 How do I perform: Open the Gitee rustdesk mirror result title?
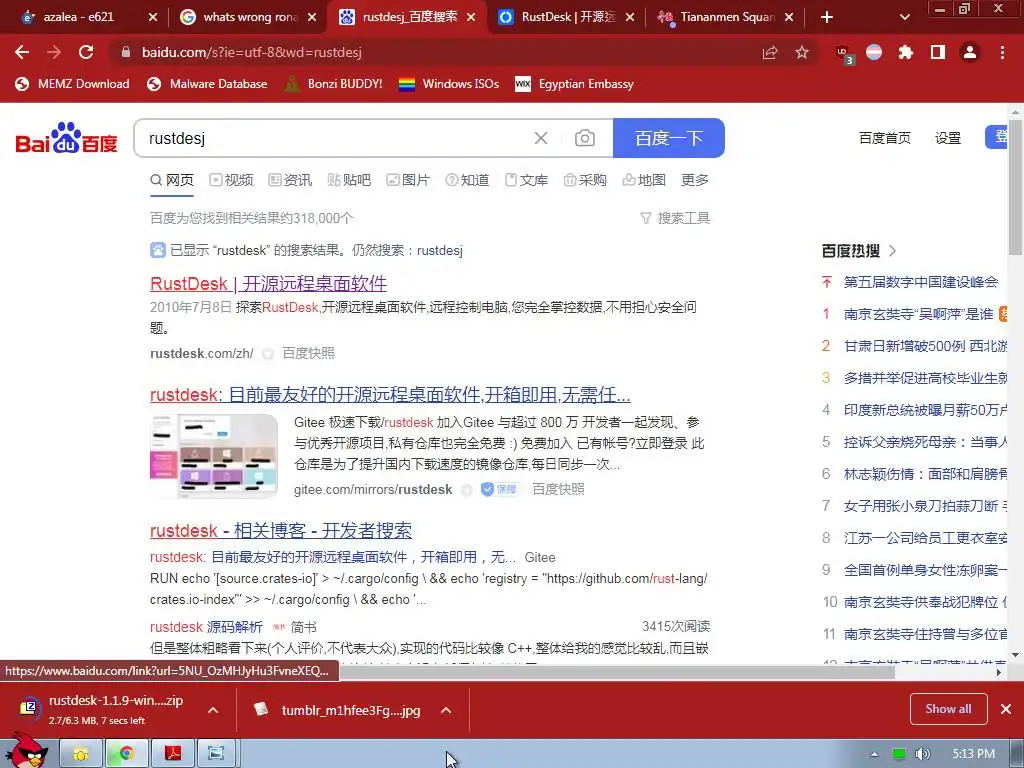[390, 394]
